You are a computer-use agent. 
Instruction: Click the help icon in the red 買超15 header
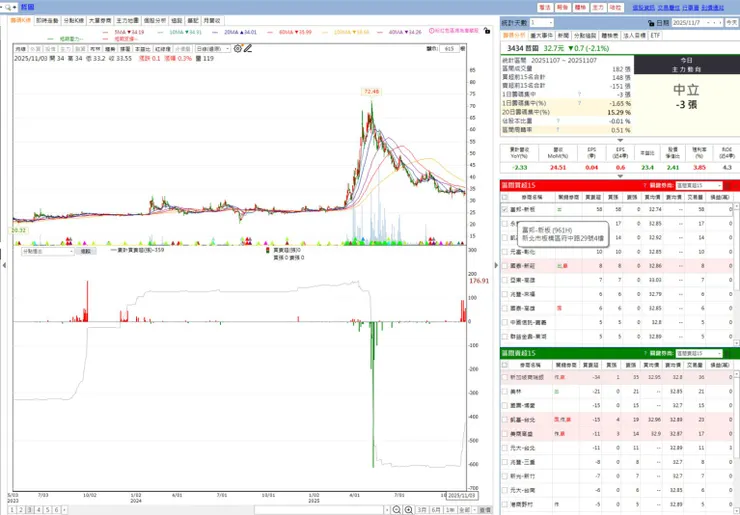pyautogui.click(x=645, y=186)
